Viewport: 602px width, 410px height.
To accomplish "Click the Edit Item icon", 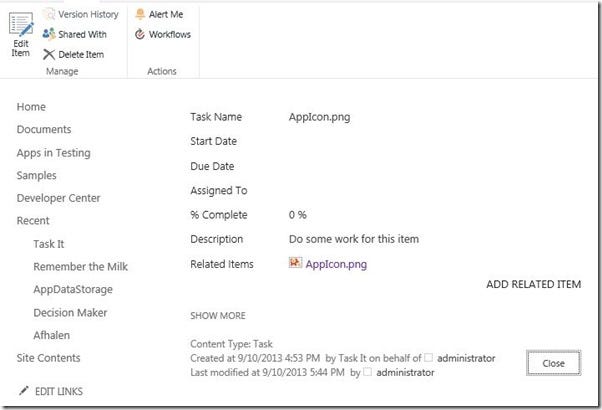I will 21,25.
